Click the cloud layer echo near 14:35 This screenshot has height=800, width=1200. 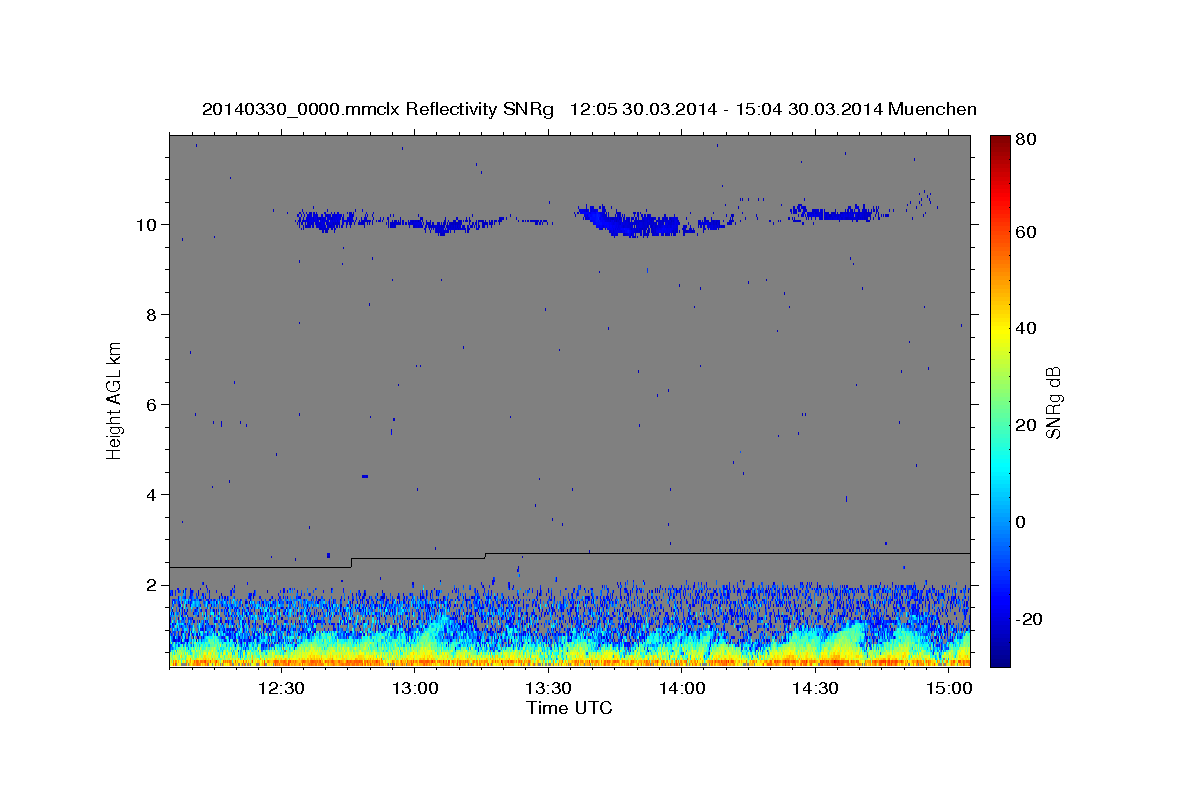tap(838, 213)
